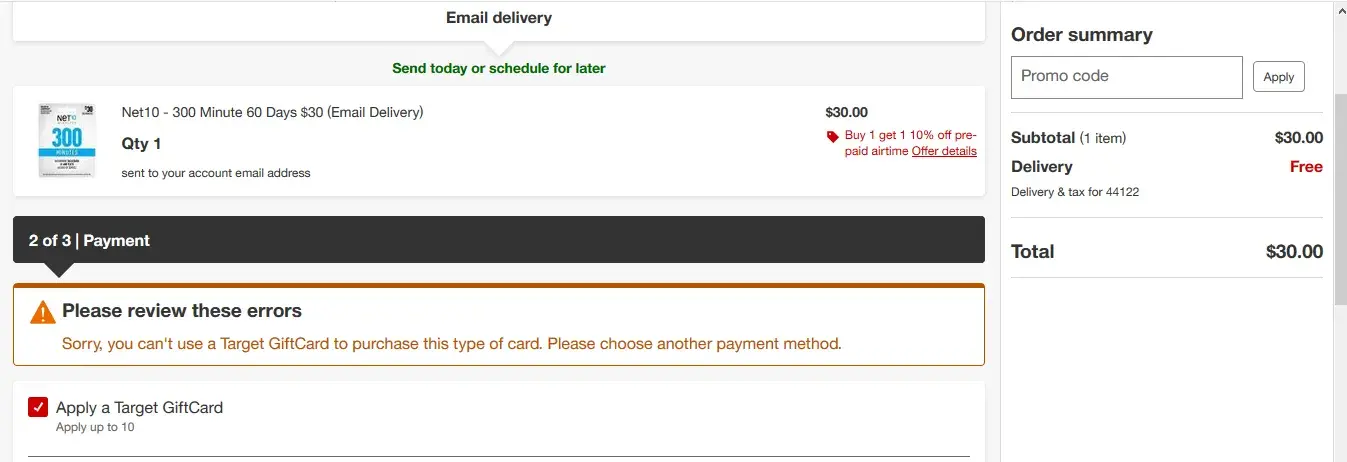This screenshot has height=462, width=1347.
Task: Click the scrollbar up arrow
Action: click(1340, 9)
